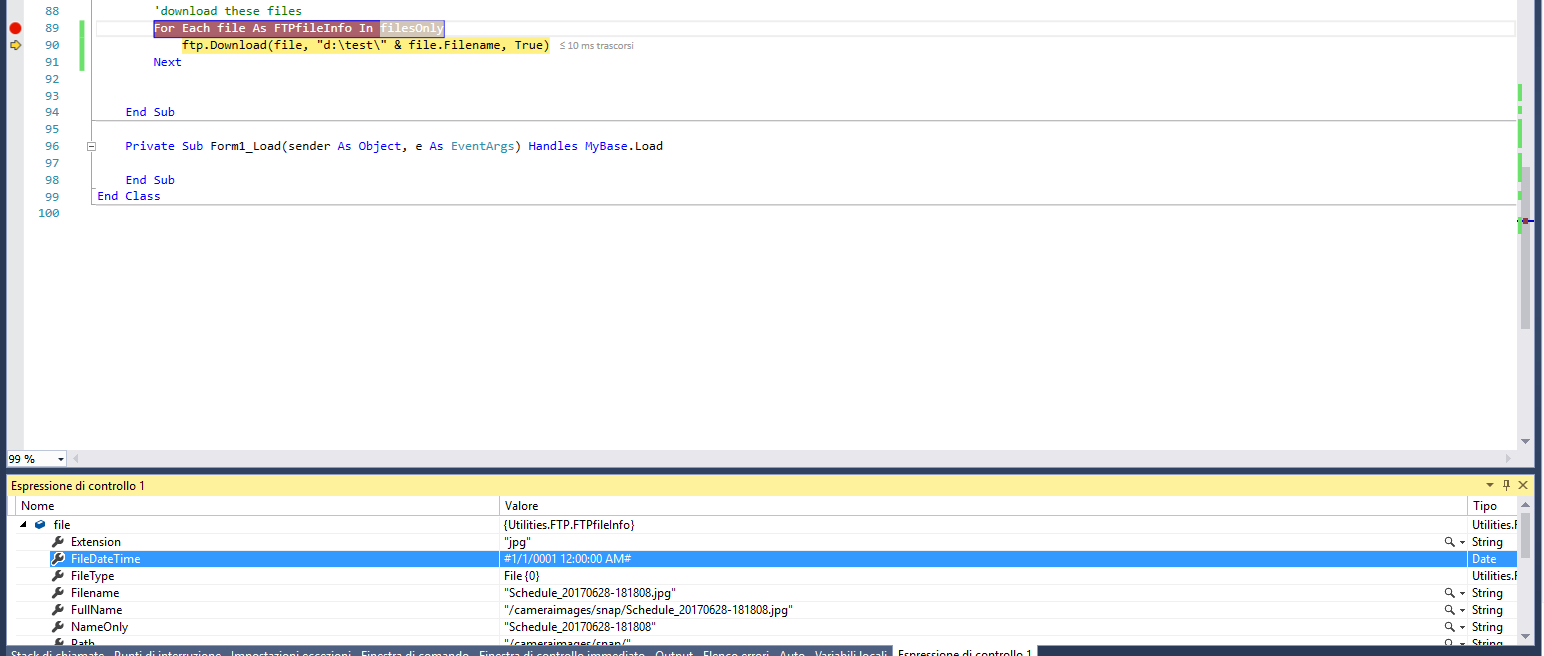Open the watch panel window position menu
This screenshot has height=656, width=1544.
coord(1490,485)
